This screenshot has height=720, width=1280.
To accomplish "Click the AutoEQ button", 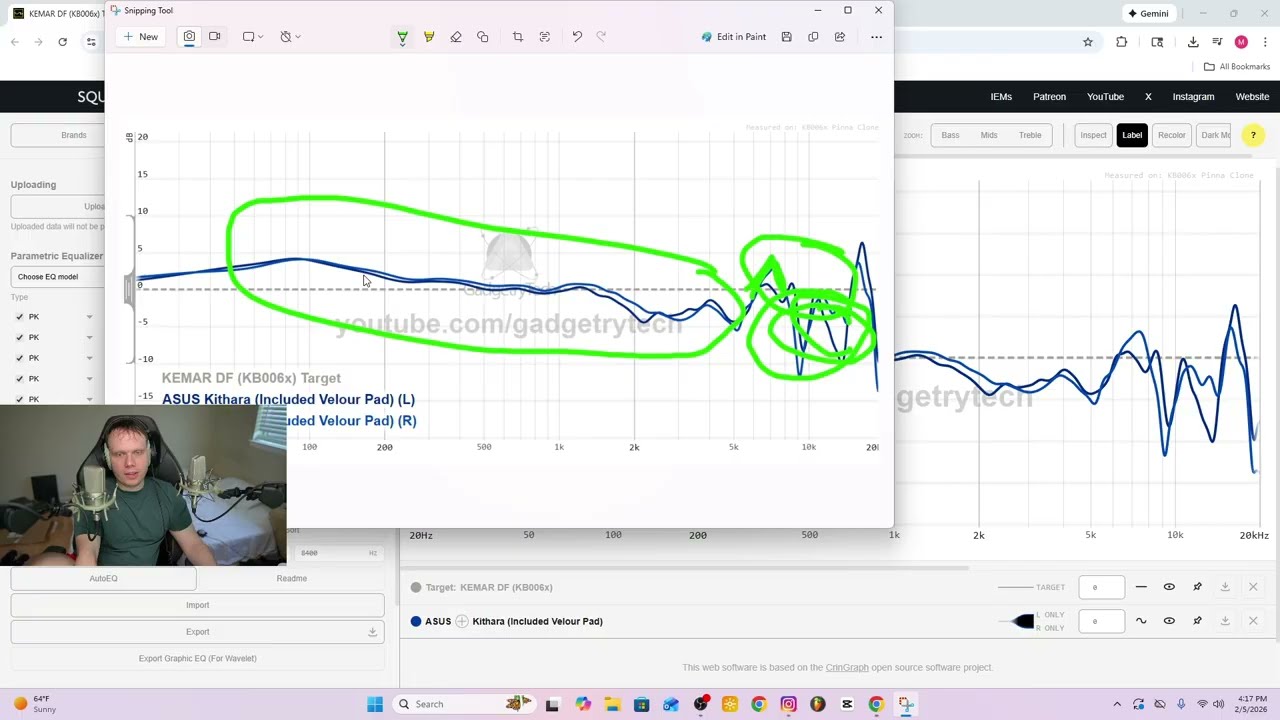I will click(x=103, y=578).
